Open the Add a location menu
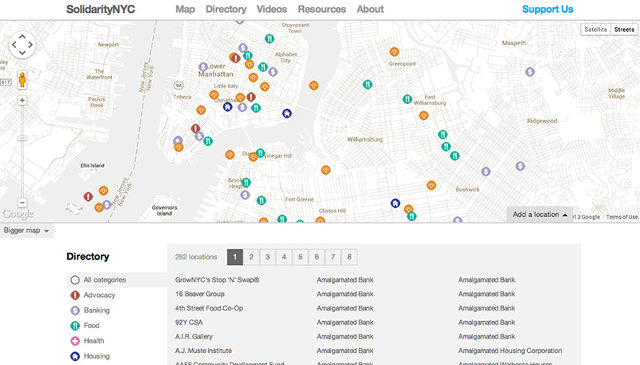Image resolution: width=640 pixels, height=365 pixels. [540, 214]
